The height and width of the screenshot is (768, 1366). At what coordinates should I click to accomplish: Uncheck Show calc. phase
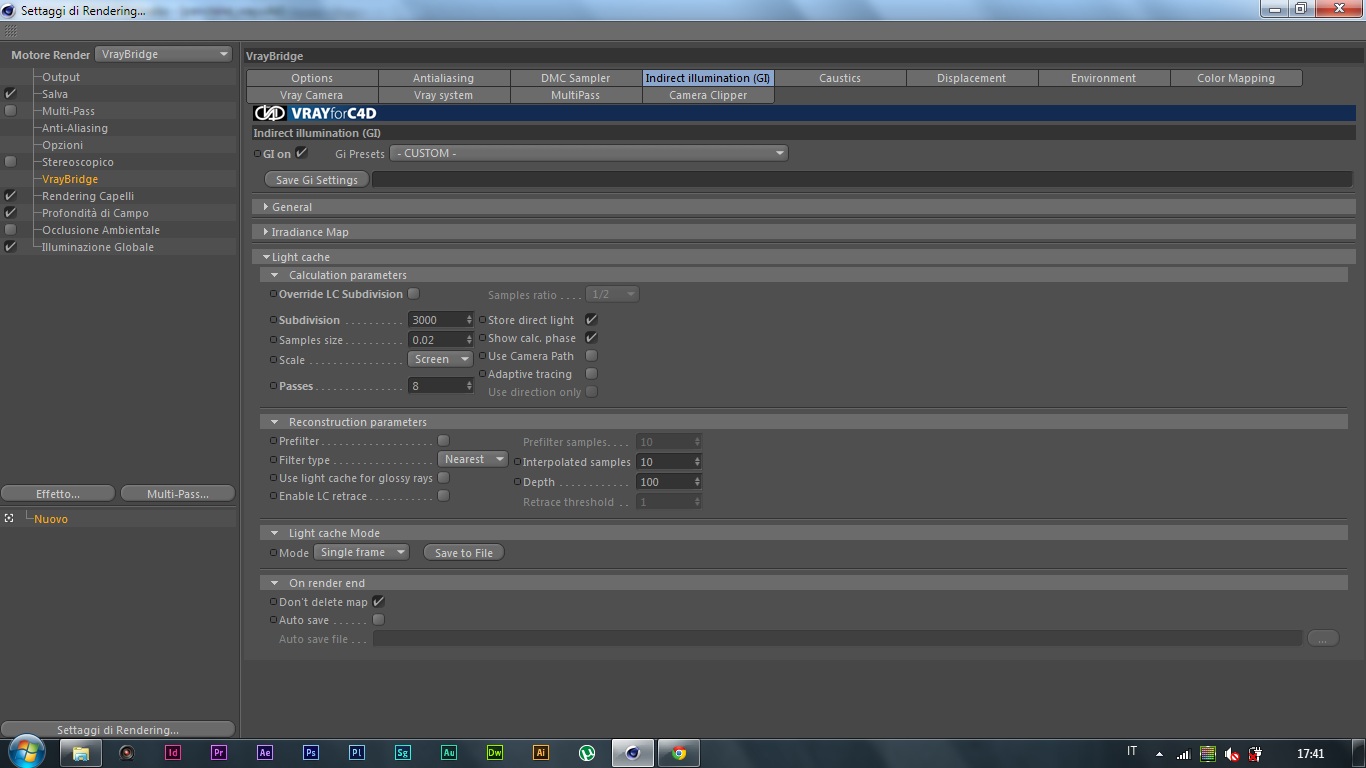[x=591, y=338]
